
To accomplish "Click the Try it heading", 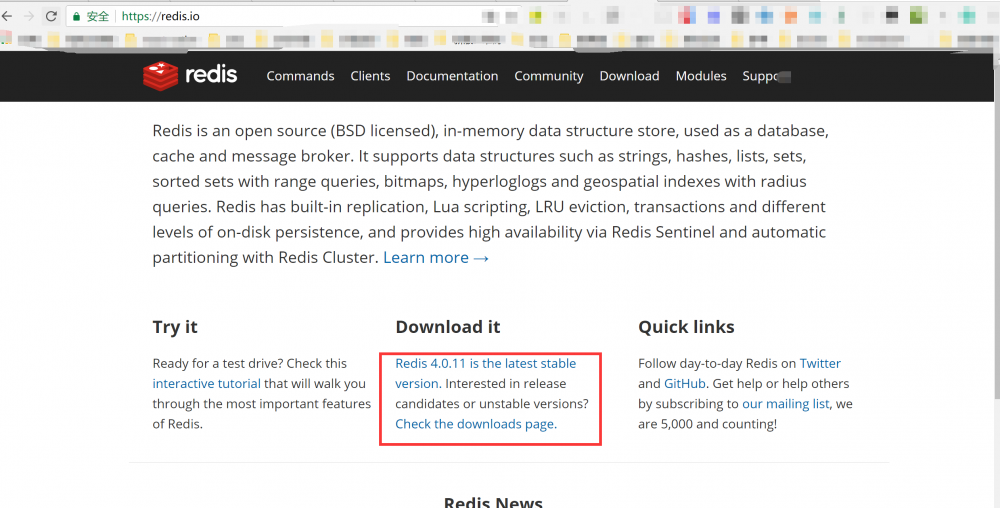I will tap(175, 327).
